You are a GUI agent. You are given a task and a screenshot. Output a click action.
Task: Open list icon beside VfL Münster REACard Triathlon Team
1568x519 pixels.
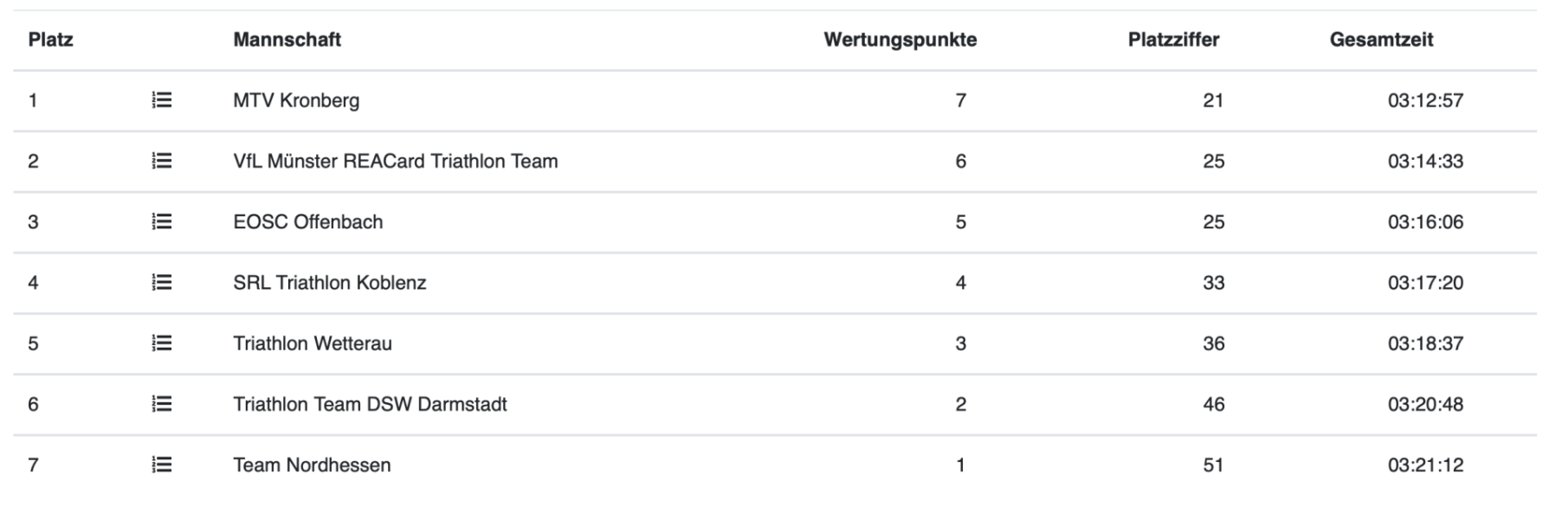point(162,161)
